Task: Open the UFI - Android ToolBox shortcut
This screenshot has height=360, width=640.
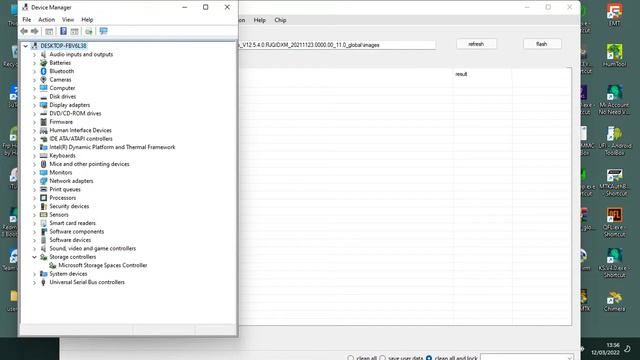Action: (614, 141)
